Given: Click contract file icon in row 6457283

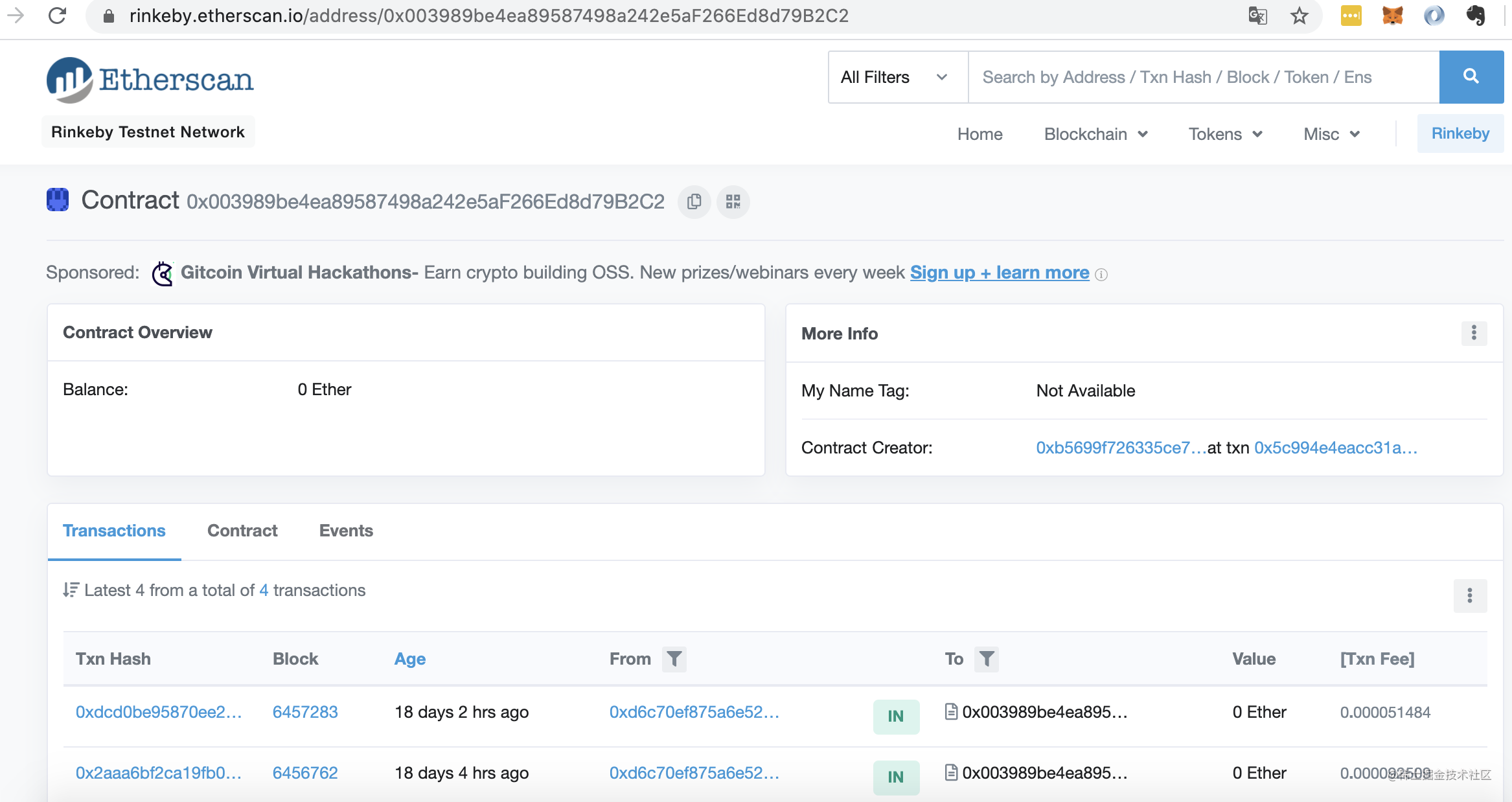Looking at the screenshot, I should click(x=951, y=711).
